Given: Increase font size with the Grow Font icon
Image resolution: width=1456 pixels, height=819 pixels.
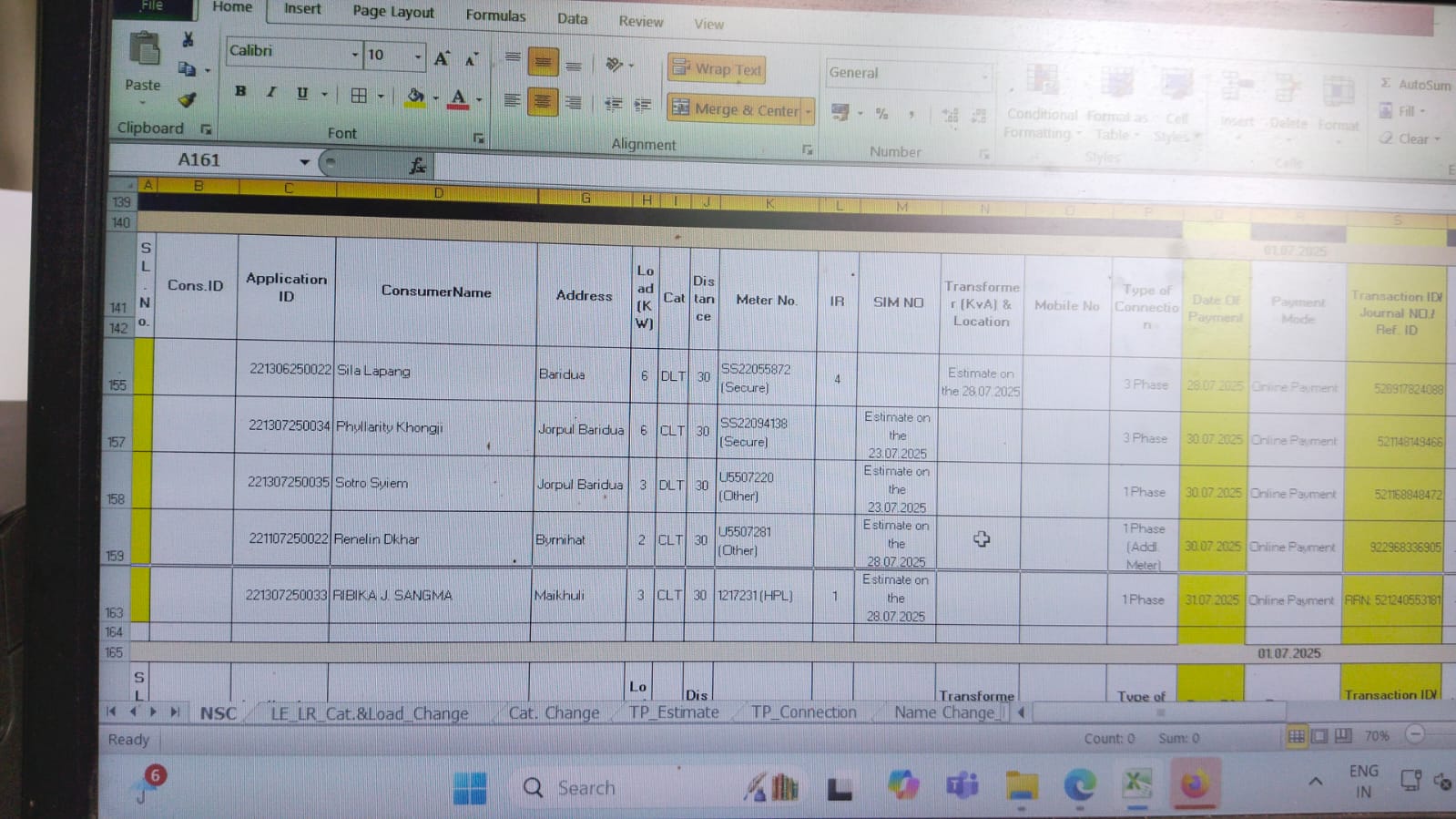Looking at the screenshot, I should 442,59.
